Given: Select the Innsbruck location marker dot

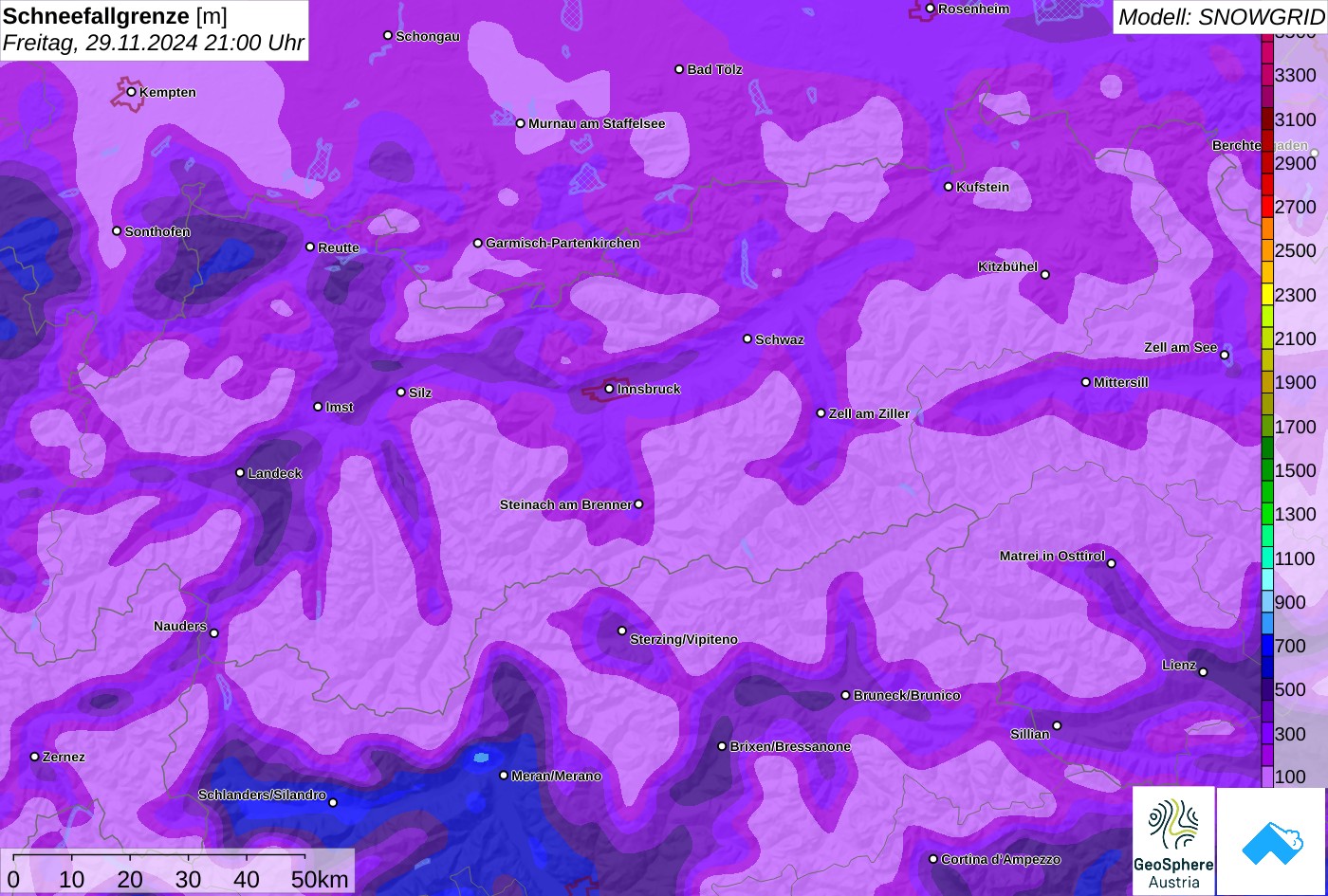Looking at the screenshot, I should (609, 389).
